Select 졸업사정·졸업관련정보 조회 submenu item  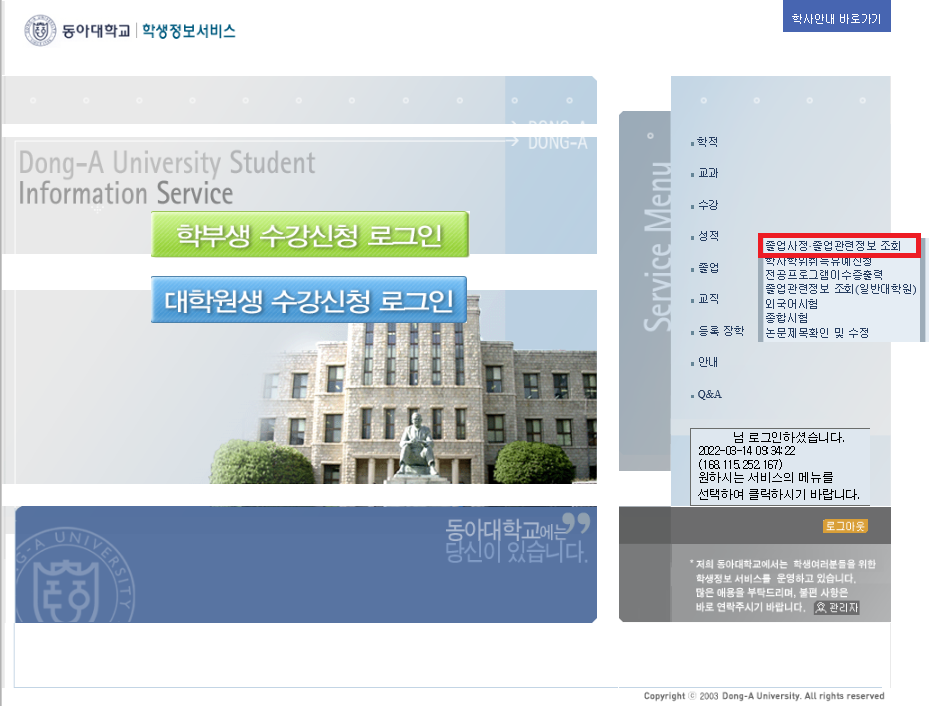[x=832, y=246]
